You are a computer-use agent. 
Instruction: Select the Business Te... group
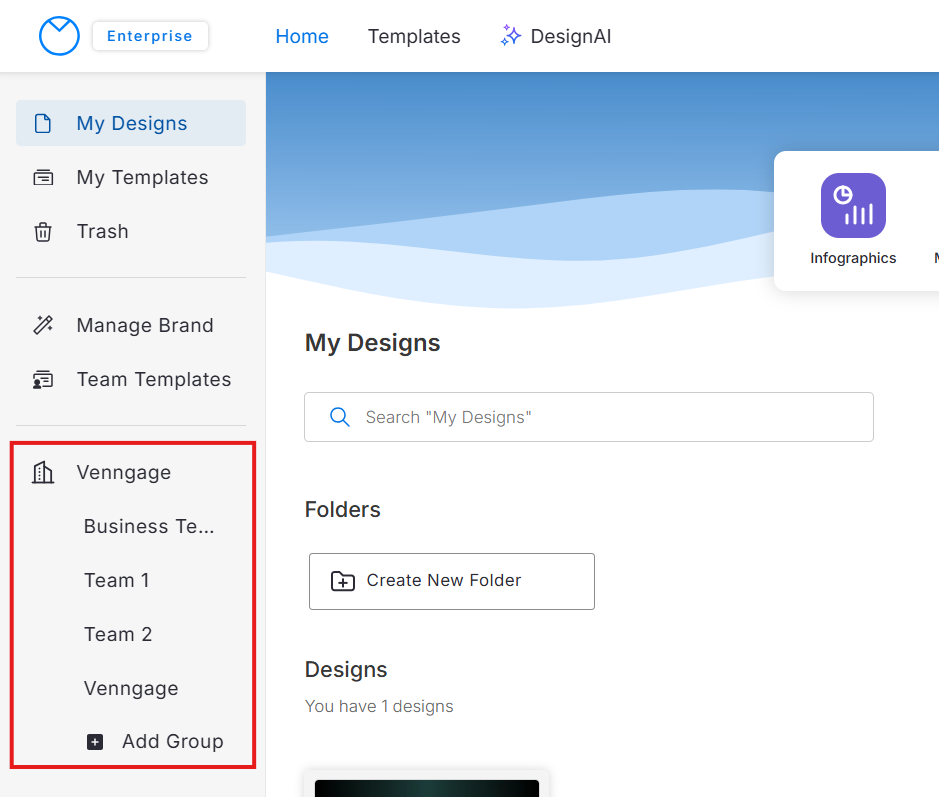click(x=149, y=527)
